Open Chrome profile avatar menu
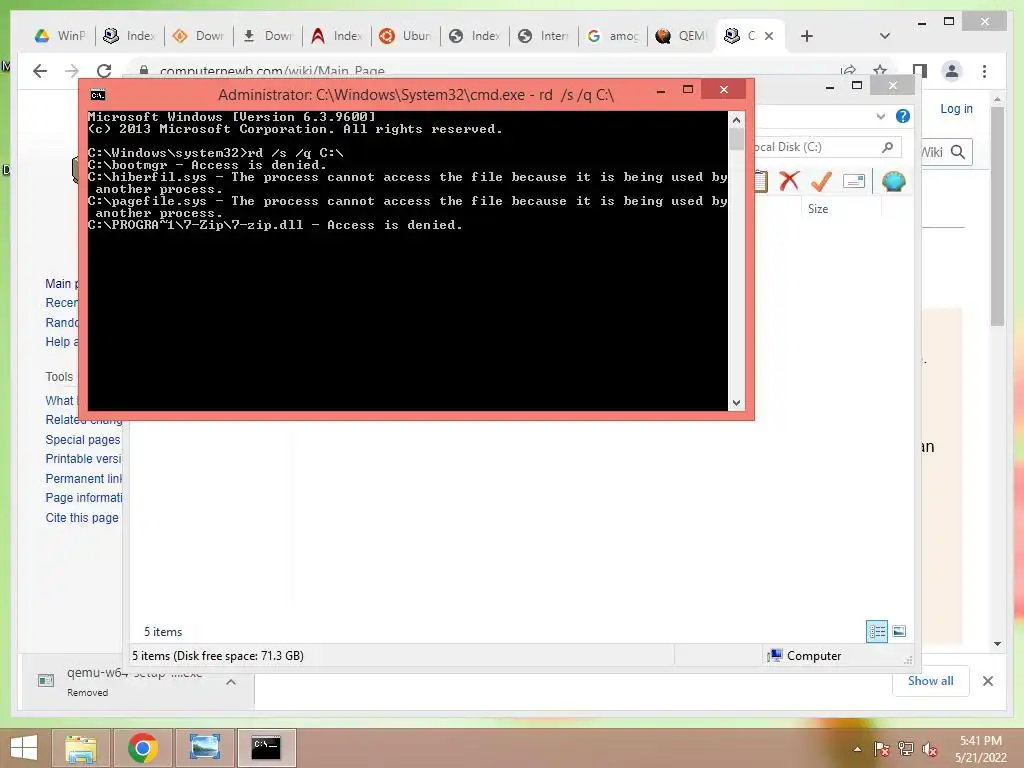This screenshot has width=1024, height=768. point(952,71)
